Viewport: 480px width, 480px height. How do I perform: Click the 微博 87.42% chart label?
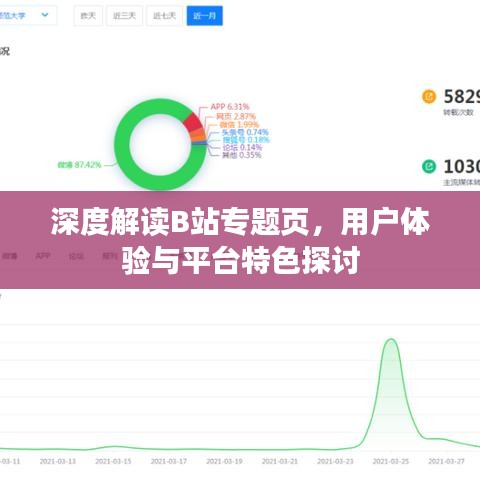tap(79, 165)
